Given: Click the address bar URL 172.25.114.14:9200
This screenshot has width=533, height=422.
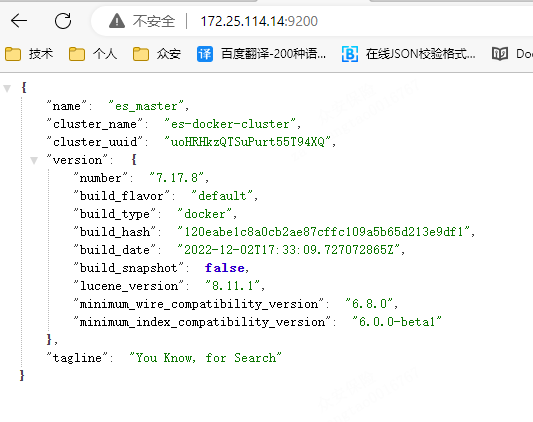Looking at the screenshot, I should tap(259, 21).
